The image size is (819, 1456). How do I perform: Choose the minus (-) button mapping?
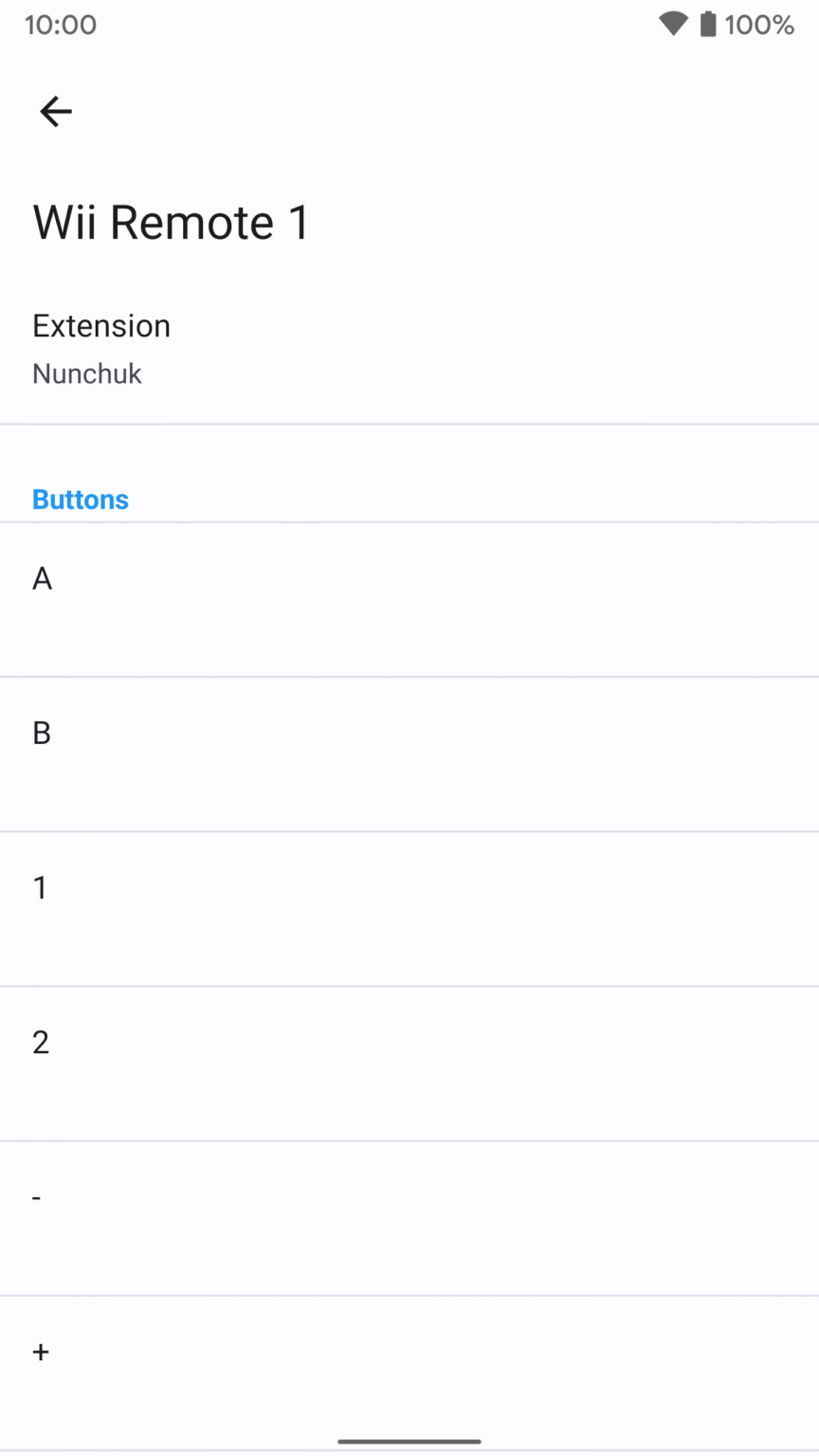click(409, 1217)
